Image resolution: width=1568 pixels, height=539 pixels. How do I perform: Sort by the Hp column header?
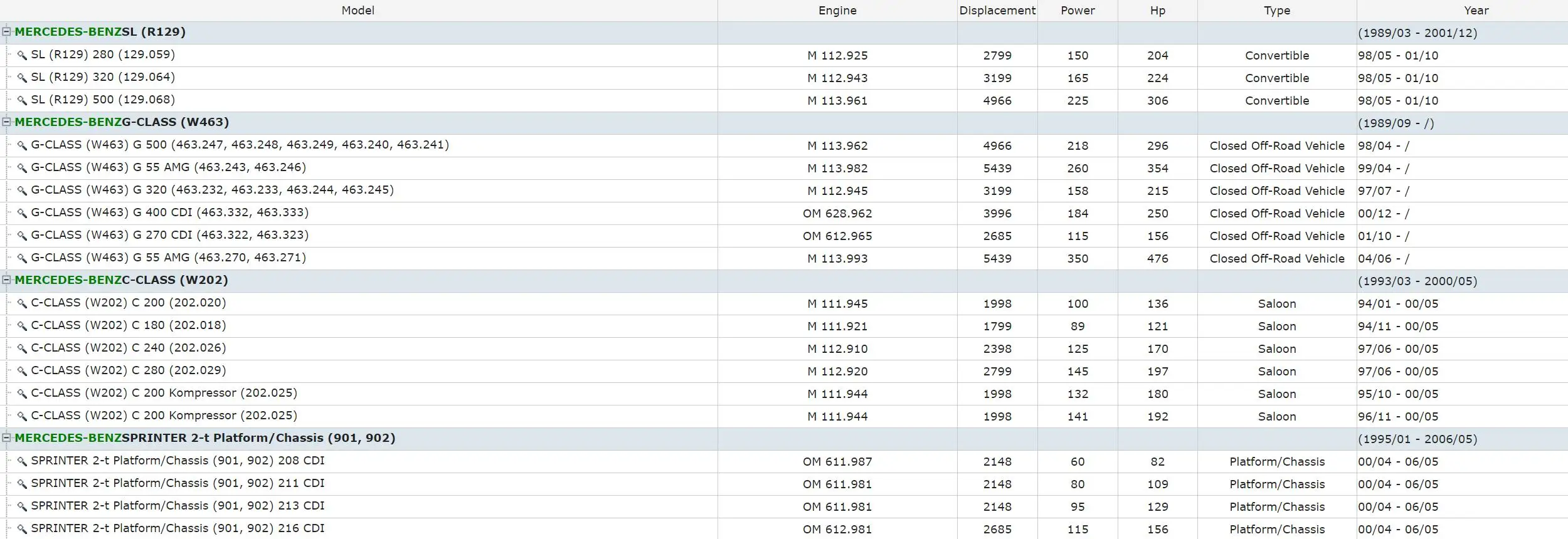click(x=1158, y=11)
